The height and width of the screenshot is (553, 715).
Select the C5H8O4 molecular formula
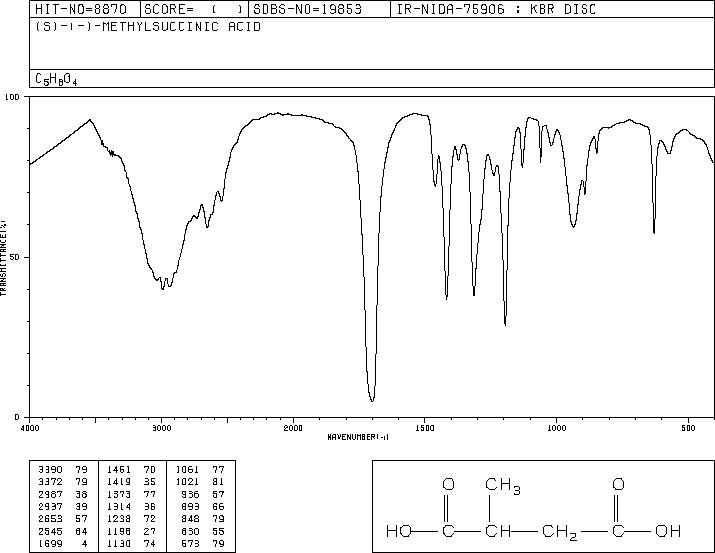click(x=56, y=79)
